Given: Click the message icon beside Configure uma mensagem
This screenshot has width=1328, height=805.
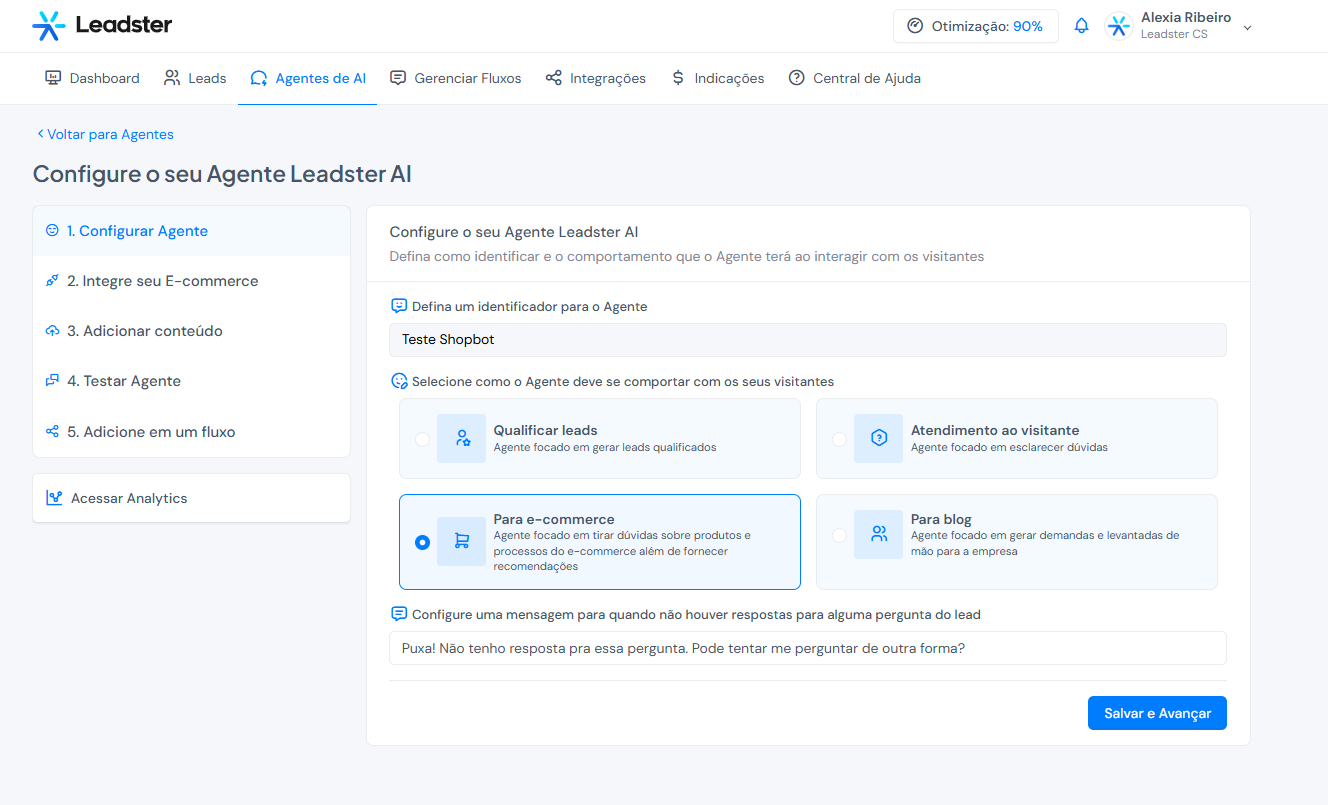Looking at the screenshot, I should (399, 614).
